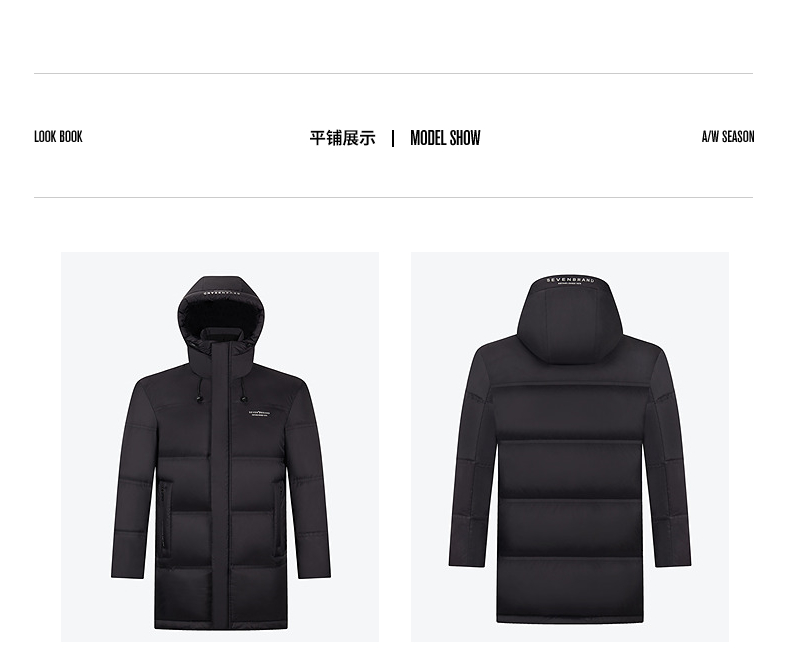Click the vertical divider between 平铺展示 and MODEL SHOW
The height and width of the screenshot is (651, 790).
pyautogui.click(x=393, y=138)
